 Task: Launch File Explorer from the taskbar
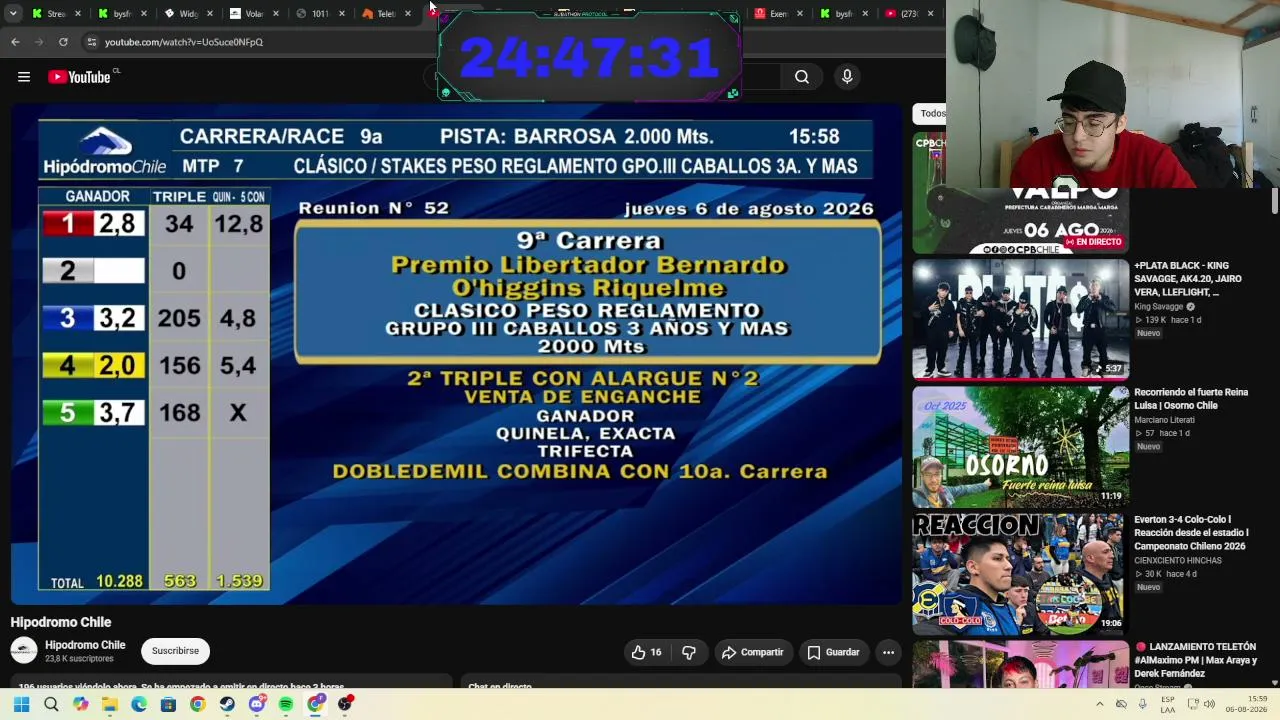pyautogui.click(x=109, y=704)
